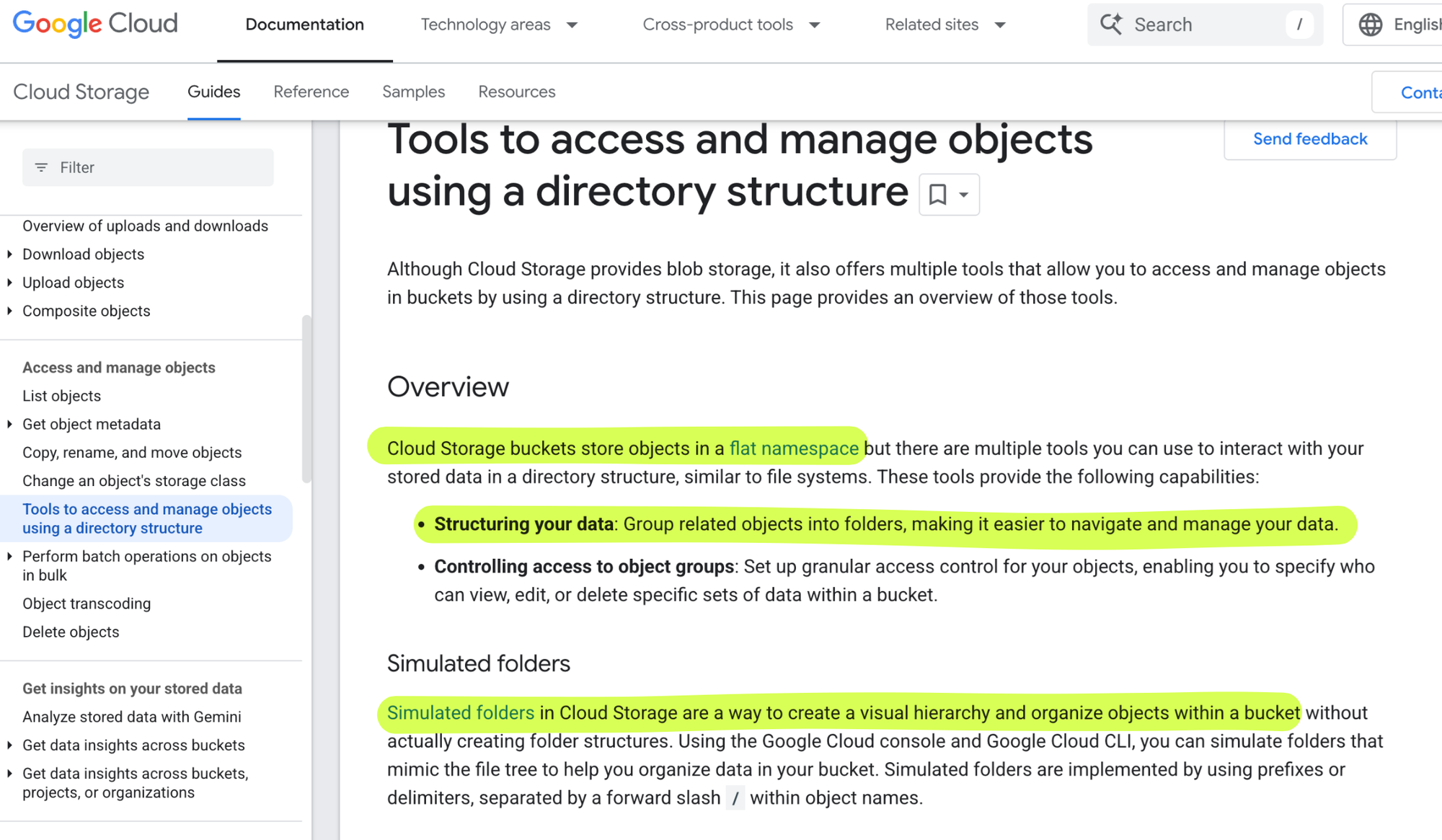Click the filter lines icon in sidebar
The height and width of the screenshot is (840, 1442).
click(41, 167)
